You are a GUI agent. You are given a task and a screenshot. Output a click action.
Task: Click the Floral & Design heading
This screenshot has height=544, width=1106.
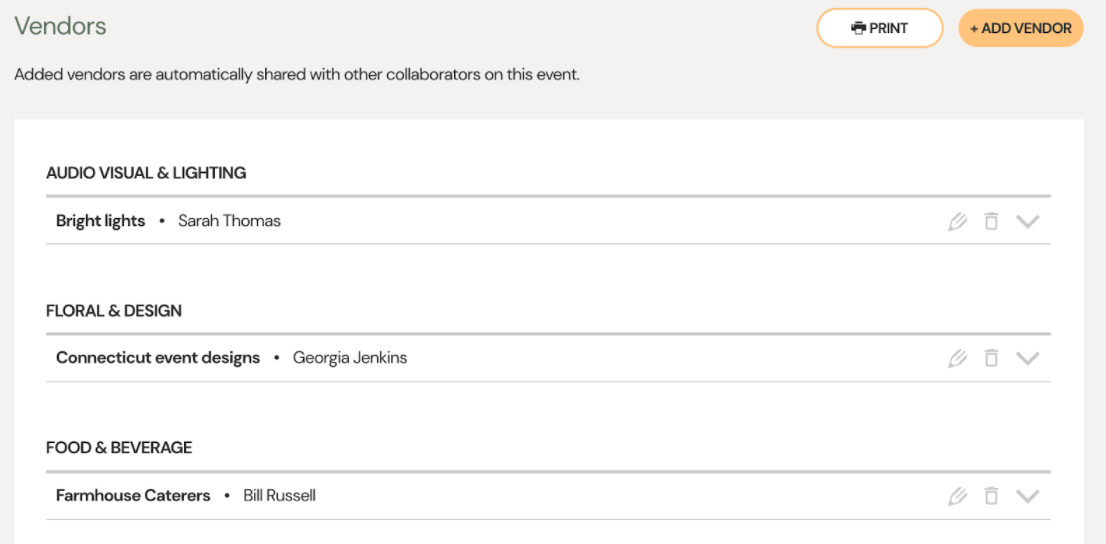pyautogui.click(x=114, y=310)
